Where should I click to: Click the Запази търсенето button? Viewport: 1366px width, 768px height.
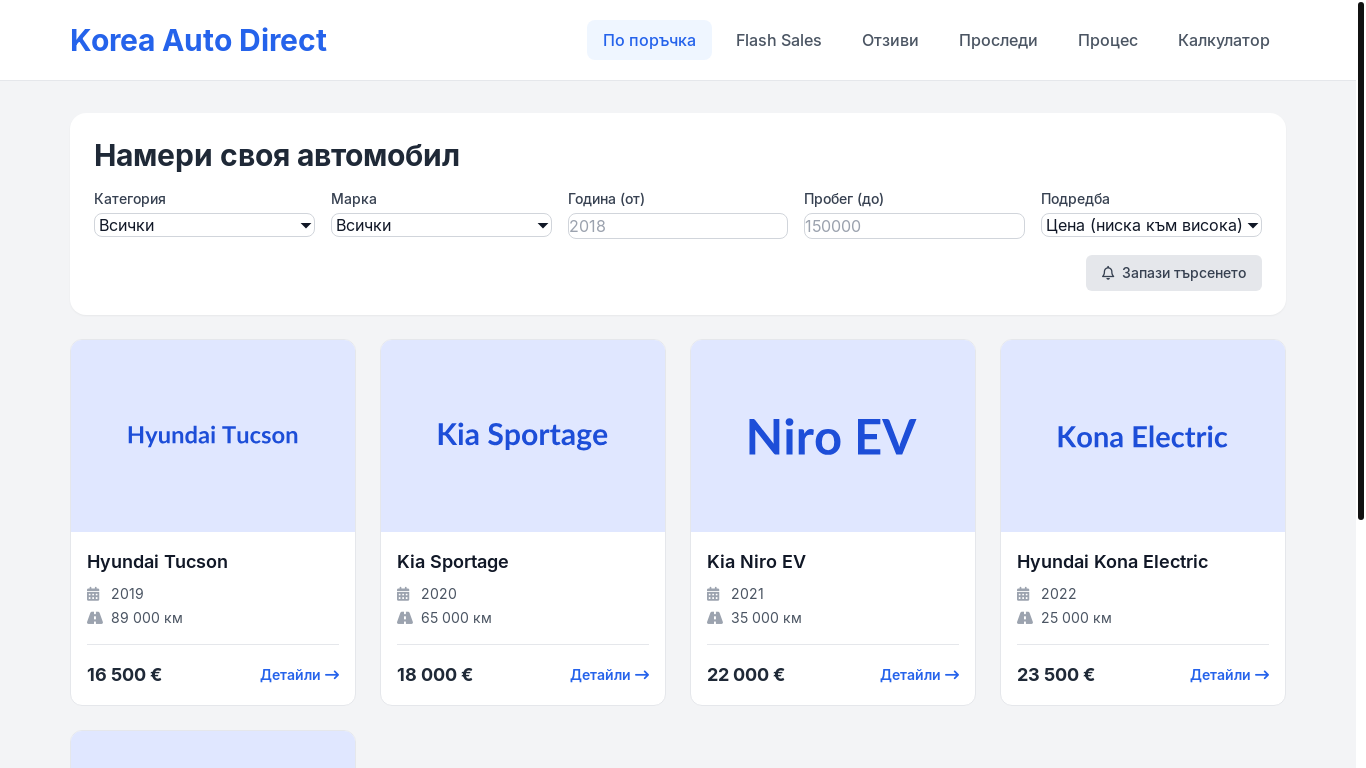[x=1174, y=273]
